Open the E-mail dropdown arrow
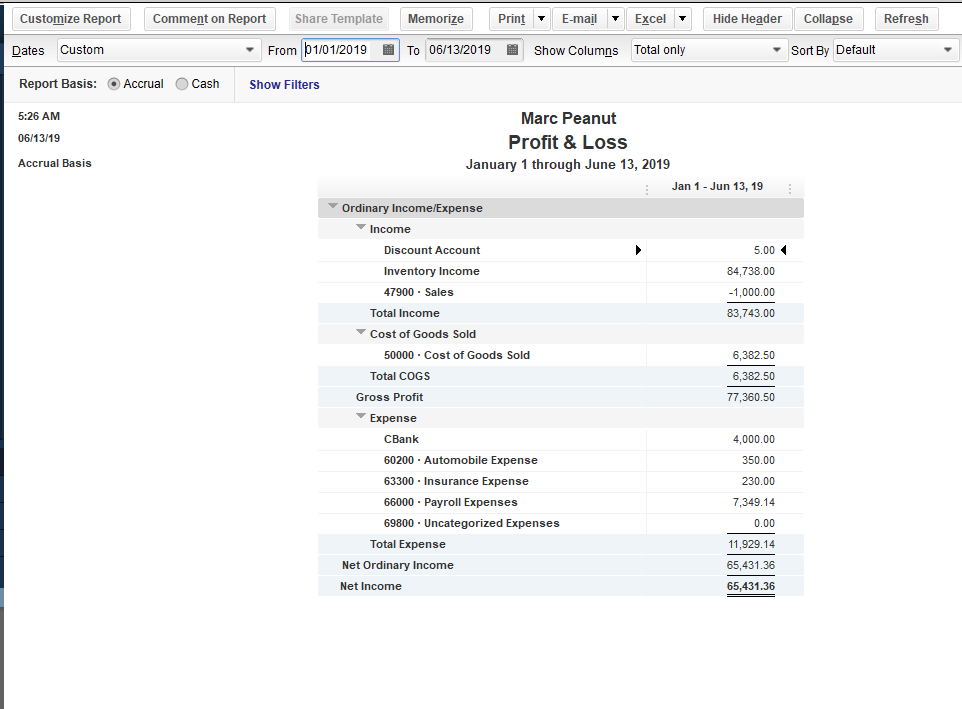Image resolution: width=962 pixels, height=709 pixels. pyautogui.click(x=615, y=19)
